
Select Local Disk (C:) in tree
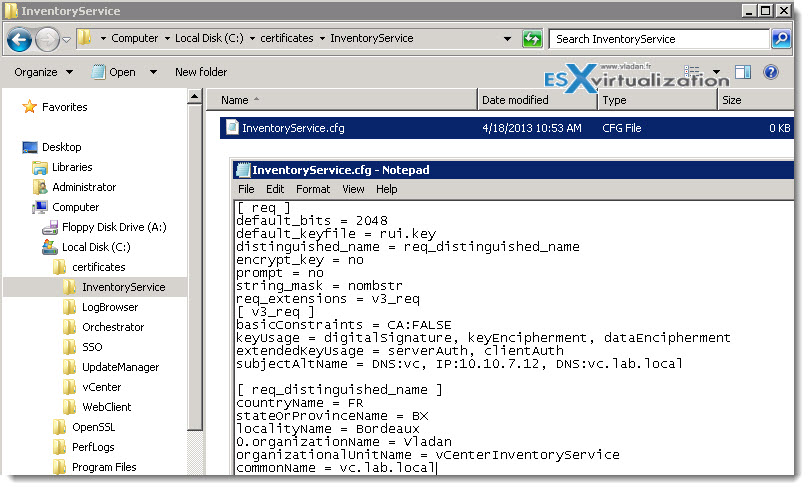pos(96,248)
